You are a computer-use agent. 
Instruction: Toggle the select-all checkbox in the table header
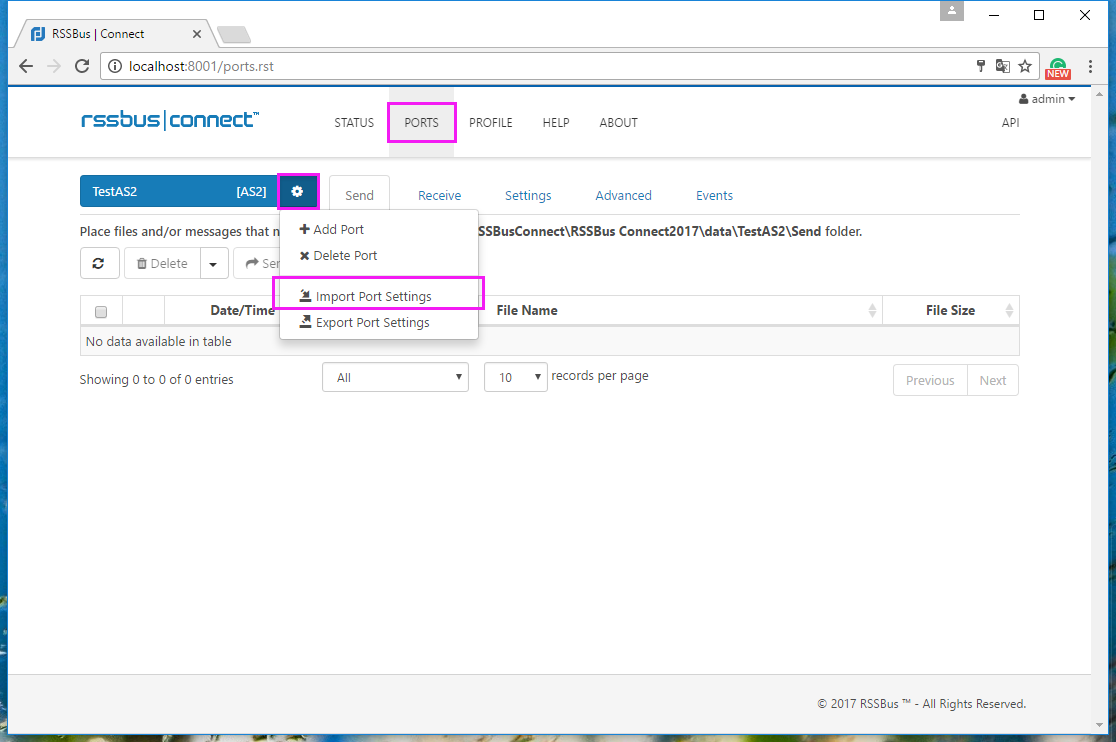click(101, 312)
